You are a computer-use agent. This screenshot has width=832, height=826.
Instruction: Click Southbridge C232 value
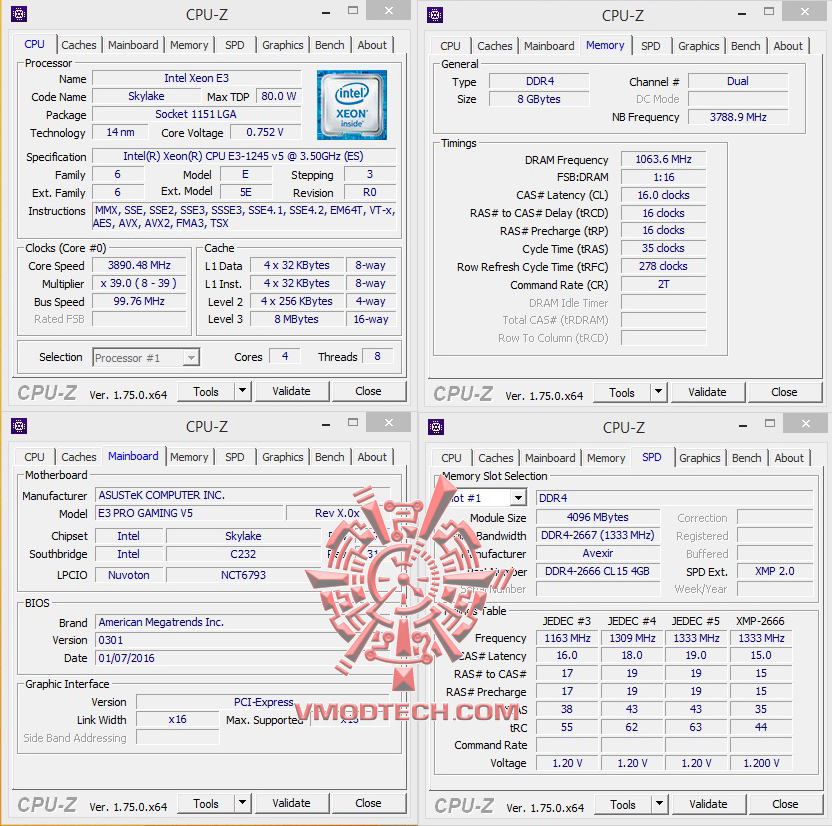(x=243, y=554)
